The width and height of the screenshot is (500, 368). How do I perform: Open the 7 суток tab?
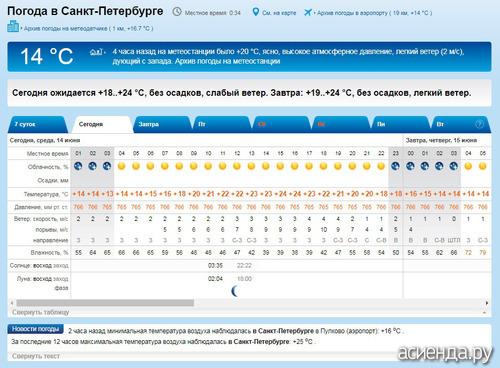[x=37, y=124]
